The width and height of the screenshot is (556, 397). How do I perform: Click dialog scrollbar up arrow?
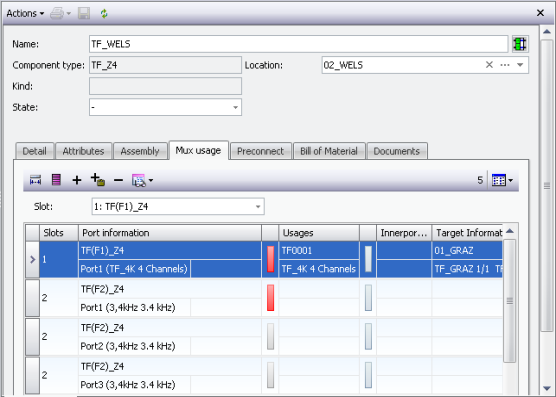pyautogui.click(x=547, y=32)
